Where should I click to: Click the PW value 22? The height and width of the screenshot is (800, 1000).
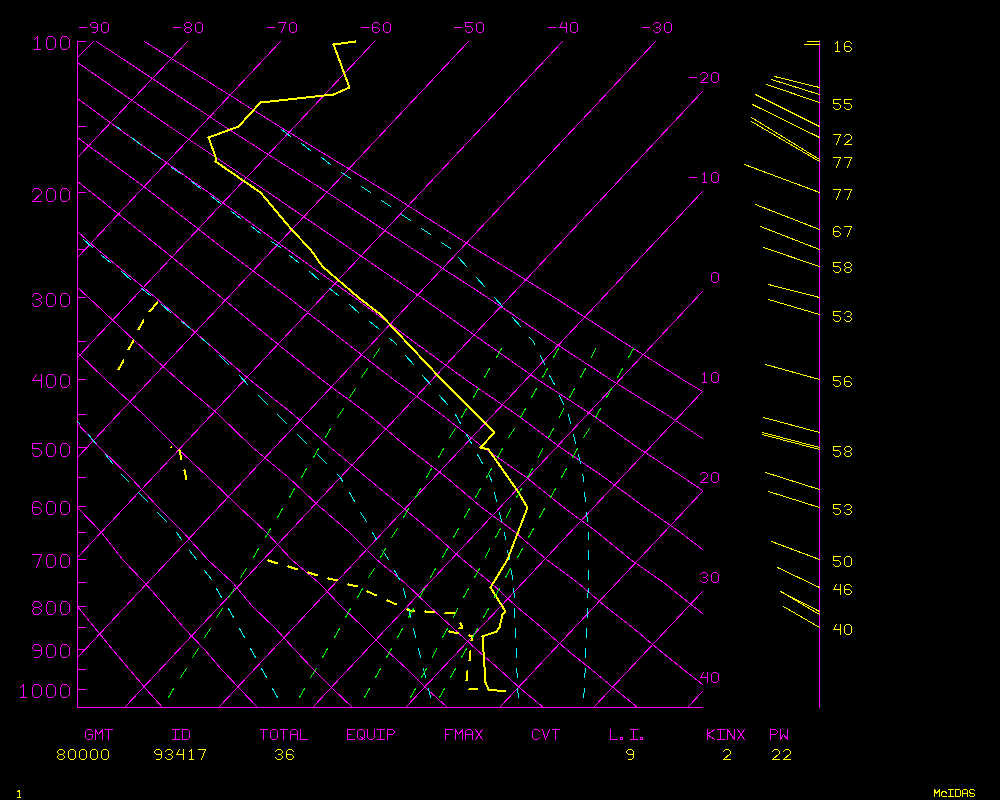click(x=781, y=755)
